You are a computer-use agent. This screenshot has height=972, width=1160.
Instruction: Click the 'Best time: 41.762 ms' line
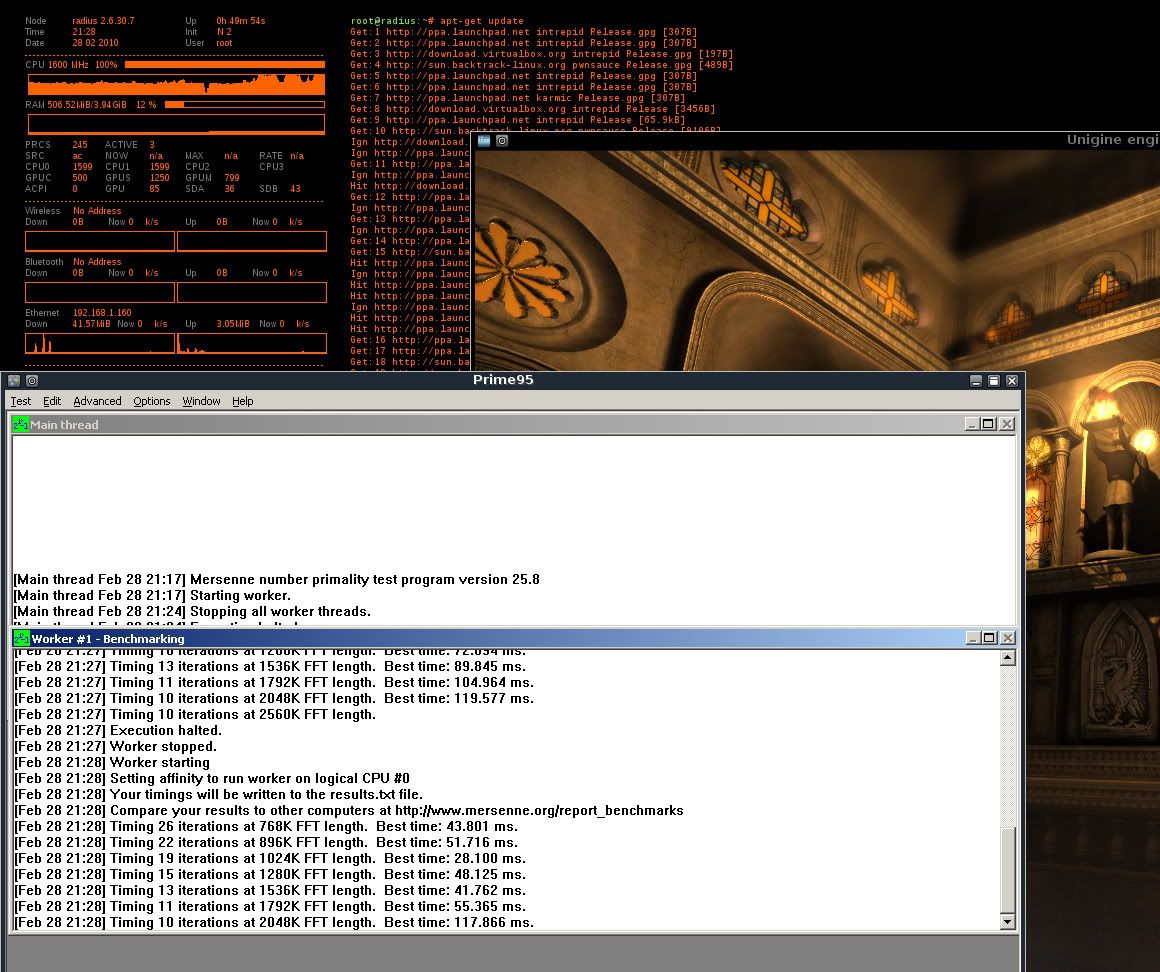[x=270, y=891]
